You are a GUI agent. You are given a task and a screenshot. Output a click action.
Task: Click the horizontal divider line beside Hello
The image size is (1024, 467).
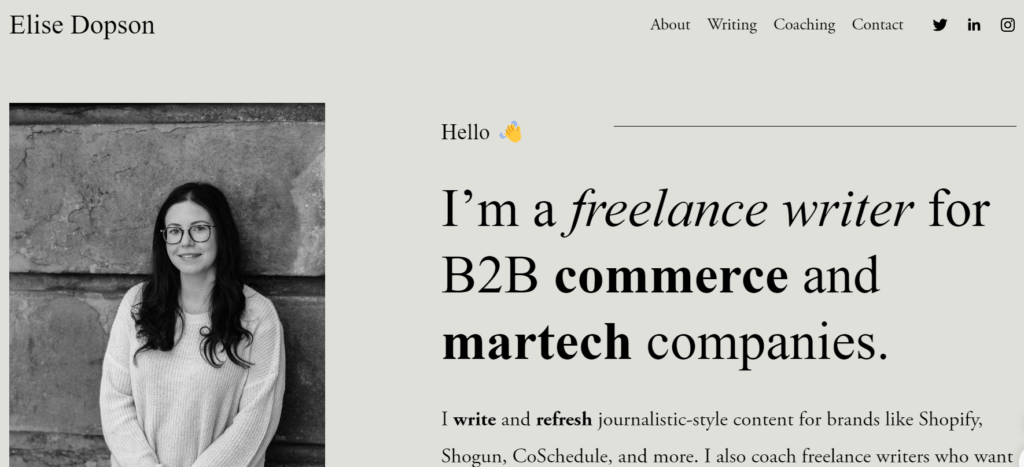(814, 127)
